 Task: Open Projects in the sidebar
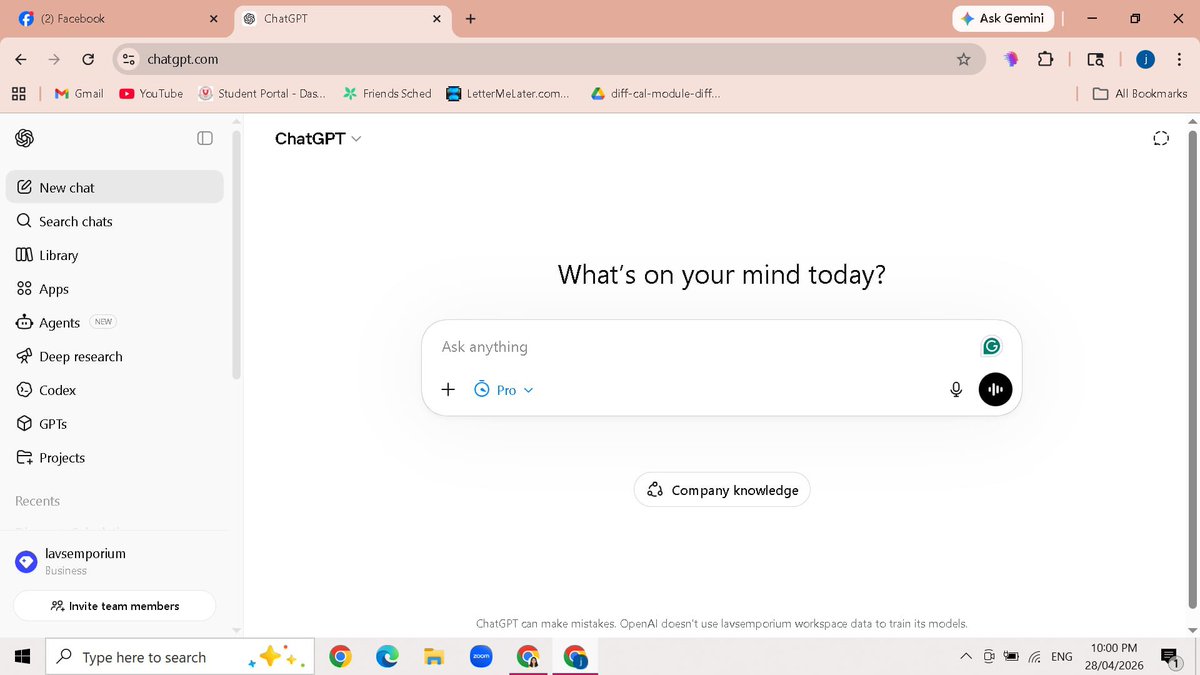click(x=115, y=457)
